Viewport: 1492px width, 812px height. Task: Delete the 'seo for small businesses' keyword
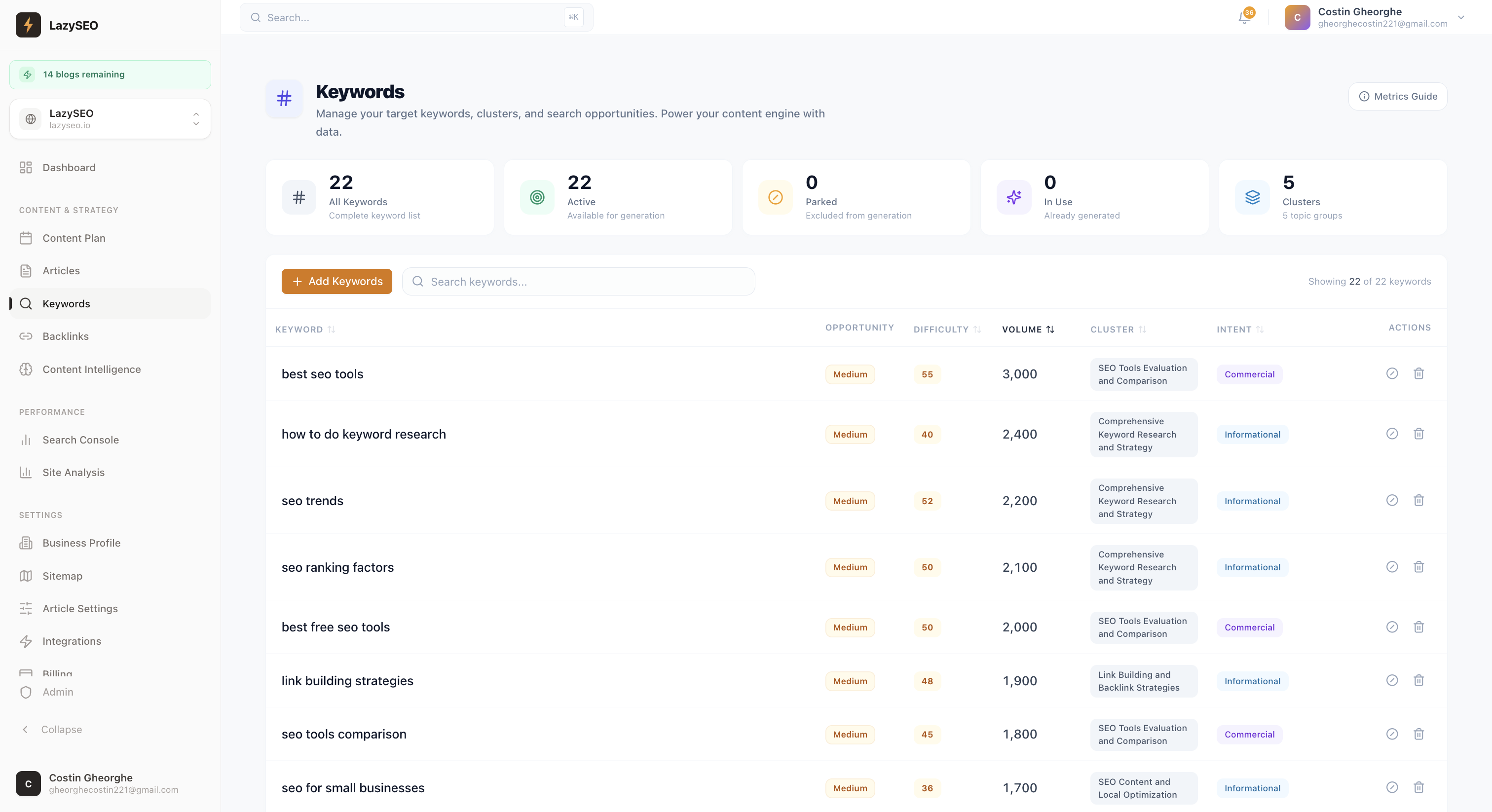coord(1418,788)
